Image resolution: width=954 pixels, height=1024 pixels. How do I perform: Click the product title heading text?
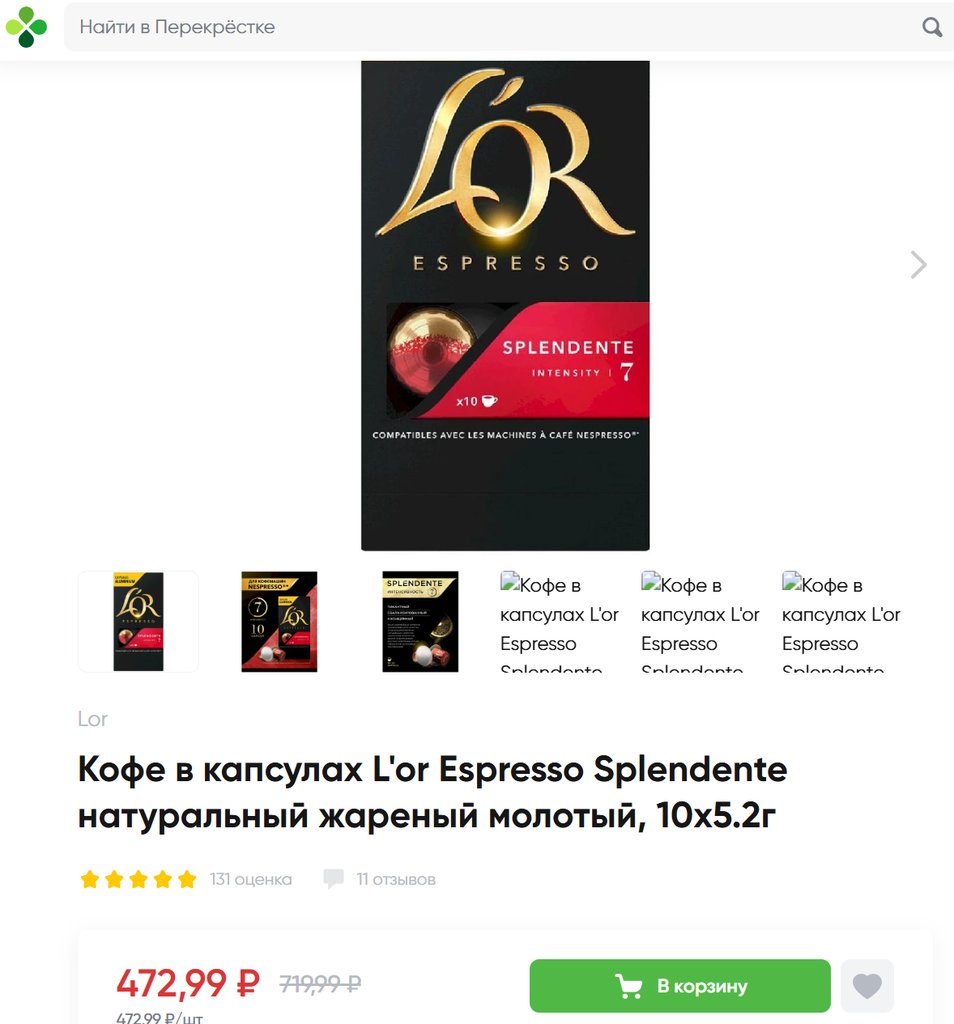[x=432, y=792]
